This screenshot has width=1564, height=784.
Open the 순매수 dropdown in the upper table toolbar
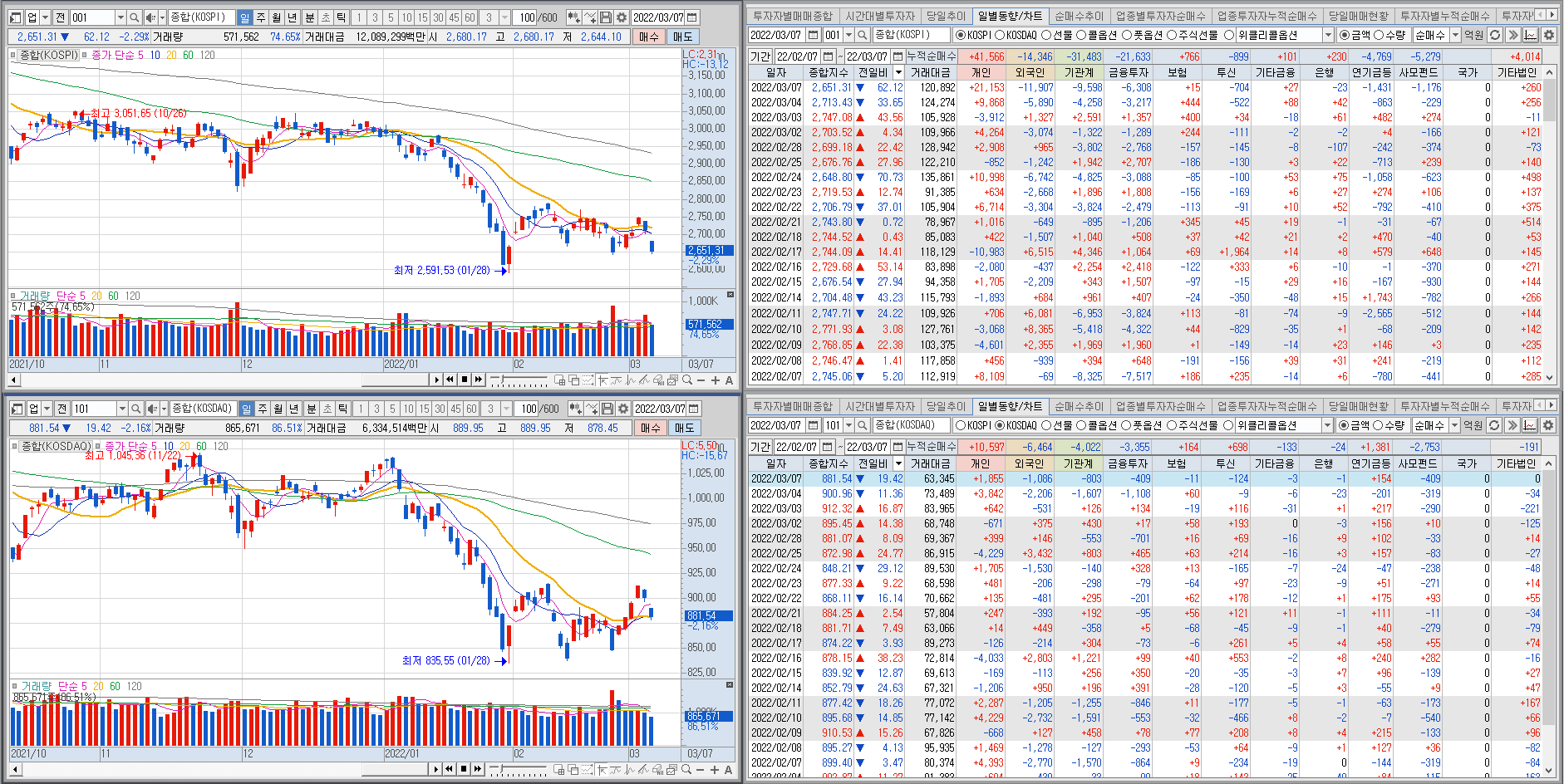click(x=1455, y=35)
